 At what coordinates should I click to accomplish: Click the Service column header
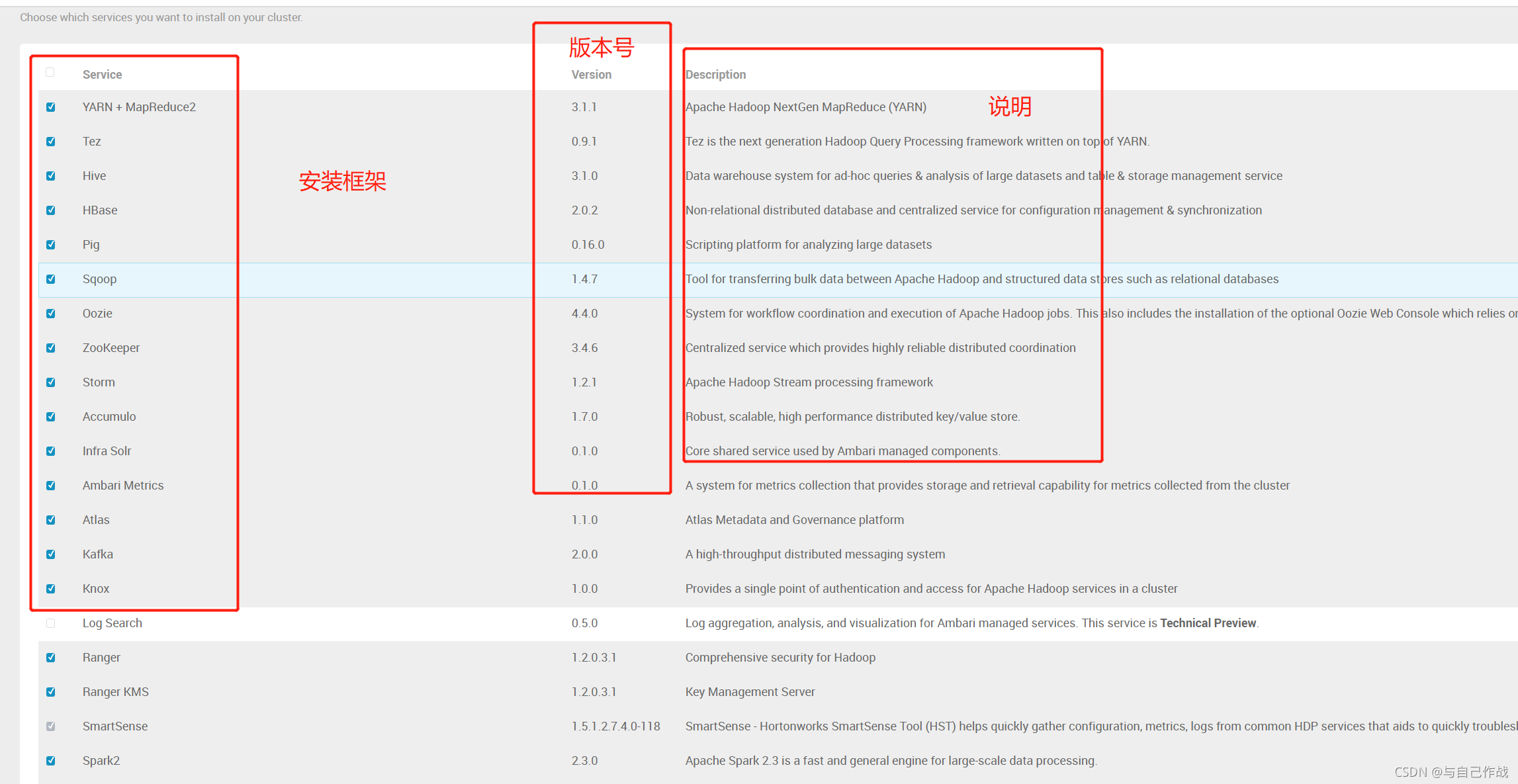[102, 75]
